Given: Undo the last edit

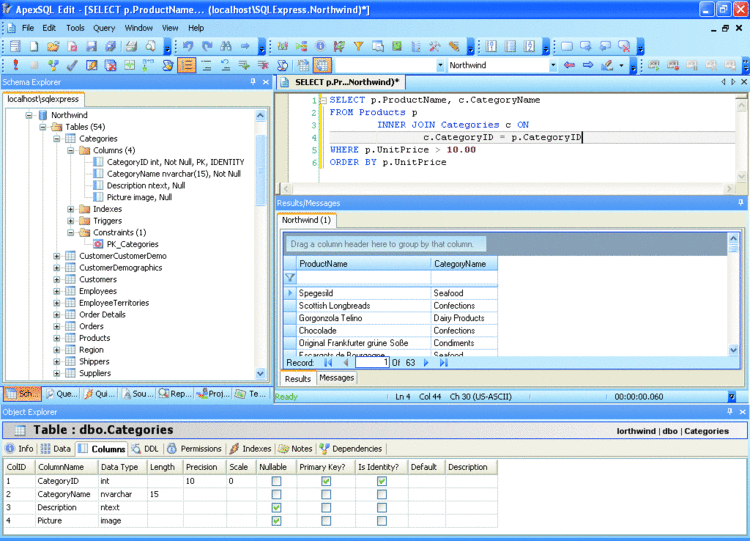Looking at the screenshot, I should [188, 46].
